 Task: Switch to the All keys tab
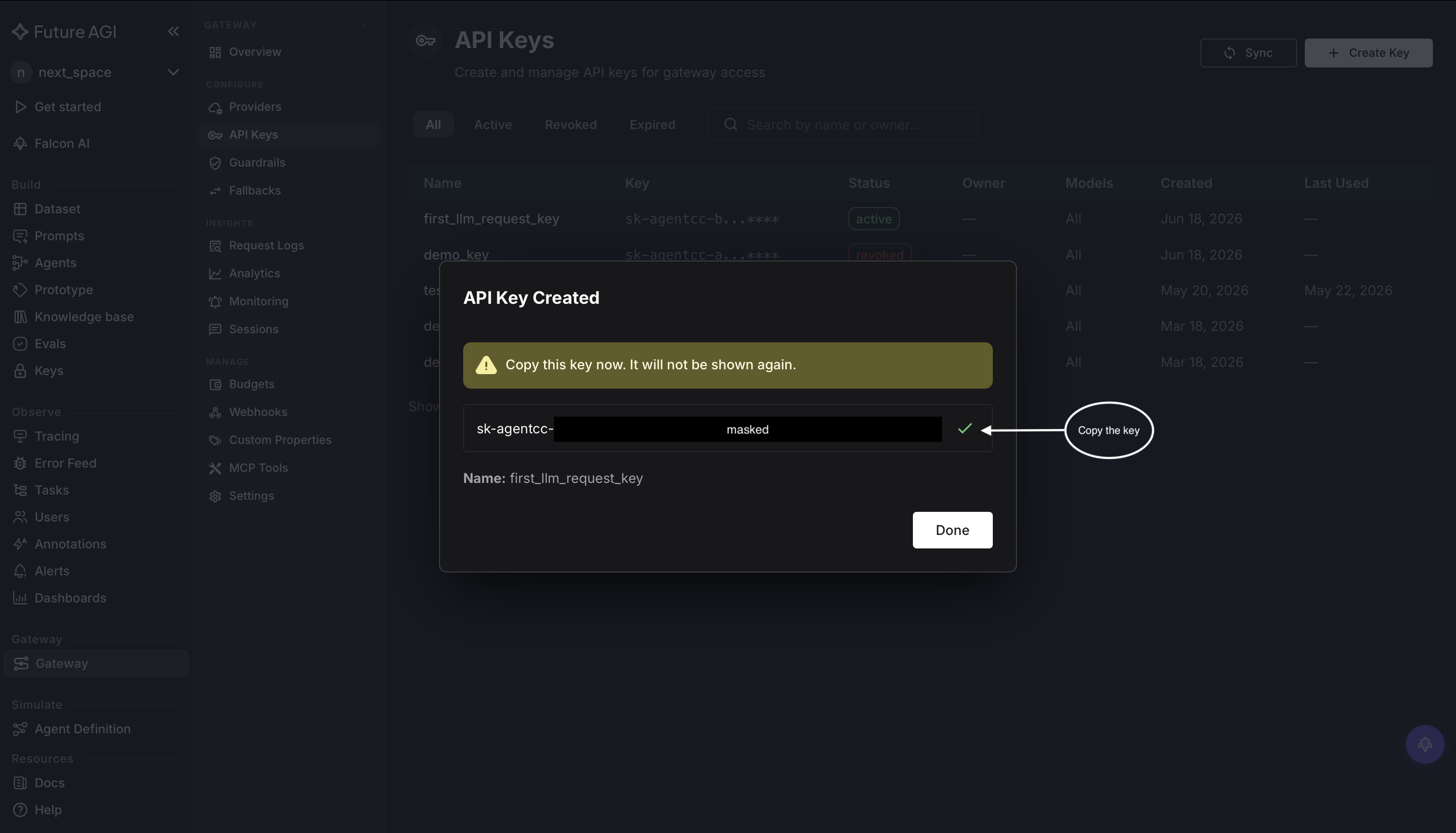[x=433, y=124]
